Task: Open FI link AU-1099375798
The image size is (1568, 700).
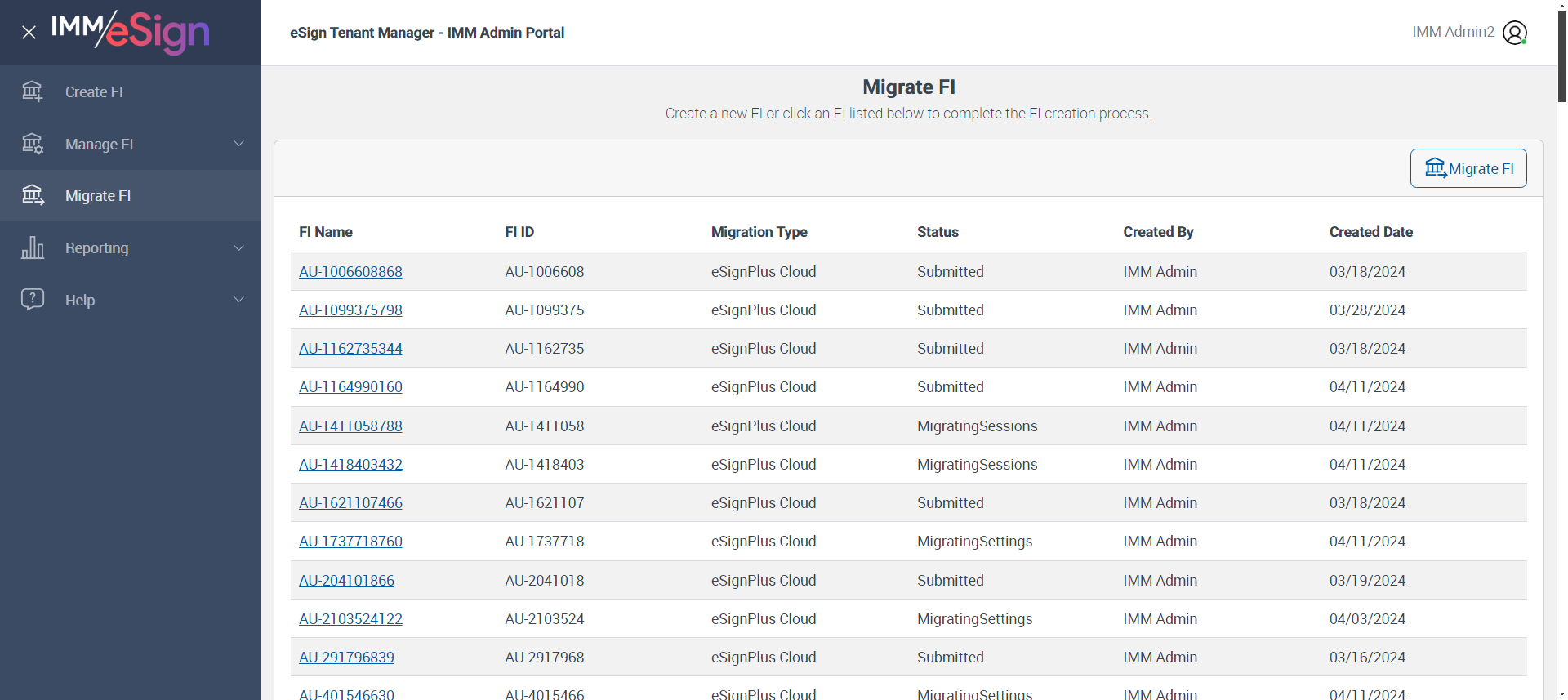Action: [x=350, y=310]
